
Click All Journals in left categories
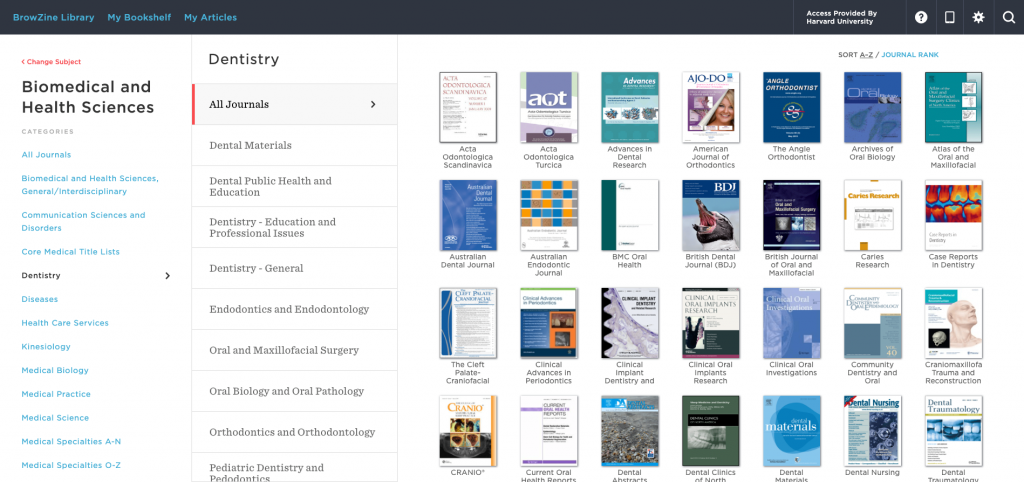click(46, 155)
